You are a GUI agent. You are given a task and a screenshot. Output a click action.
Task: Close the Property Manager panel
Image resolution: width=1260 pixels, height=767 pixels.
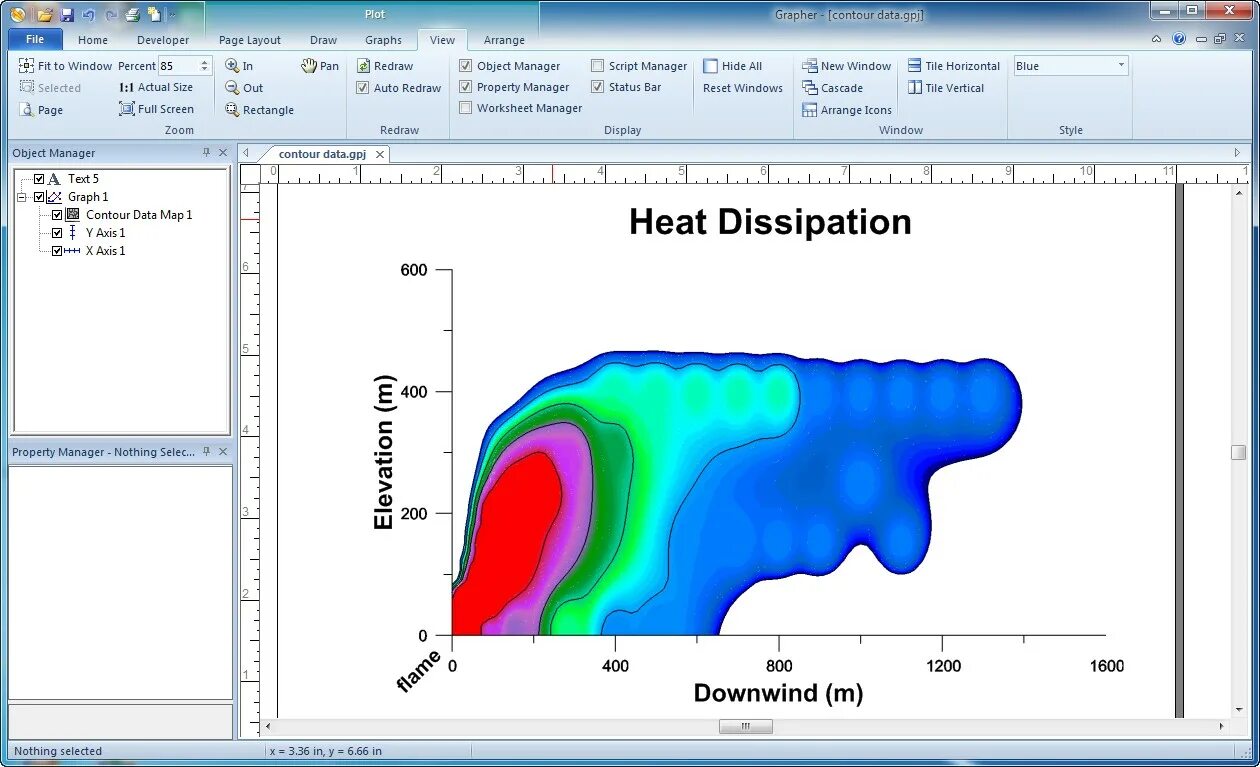[223, 452]
